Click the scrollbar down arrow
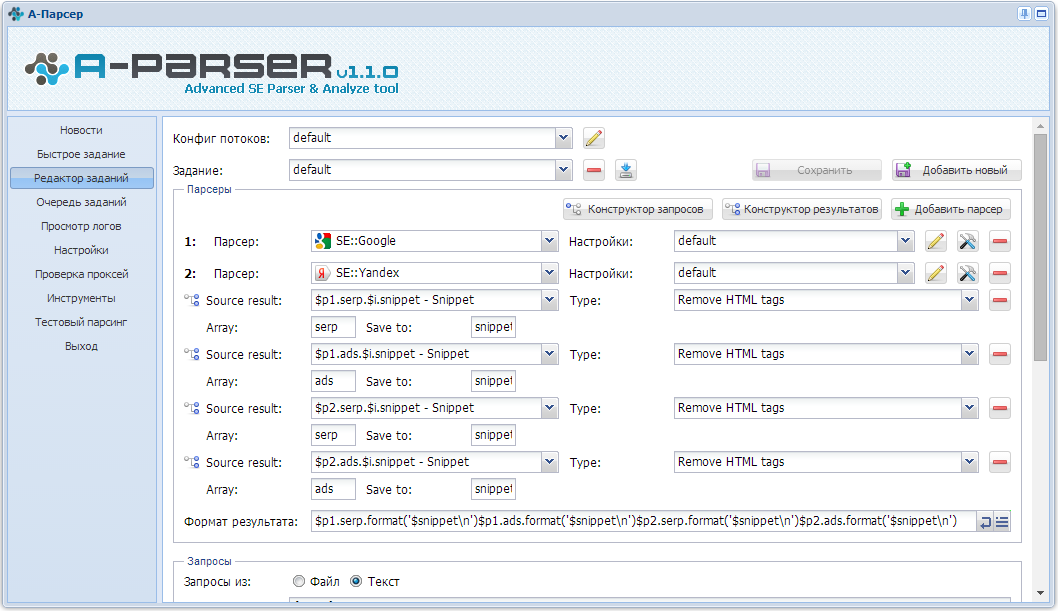The height and width of the screenshot is (611, 1058). 1040,593
